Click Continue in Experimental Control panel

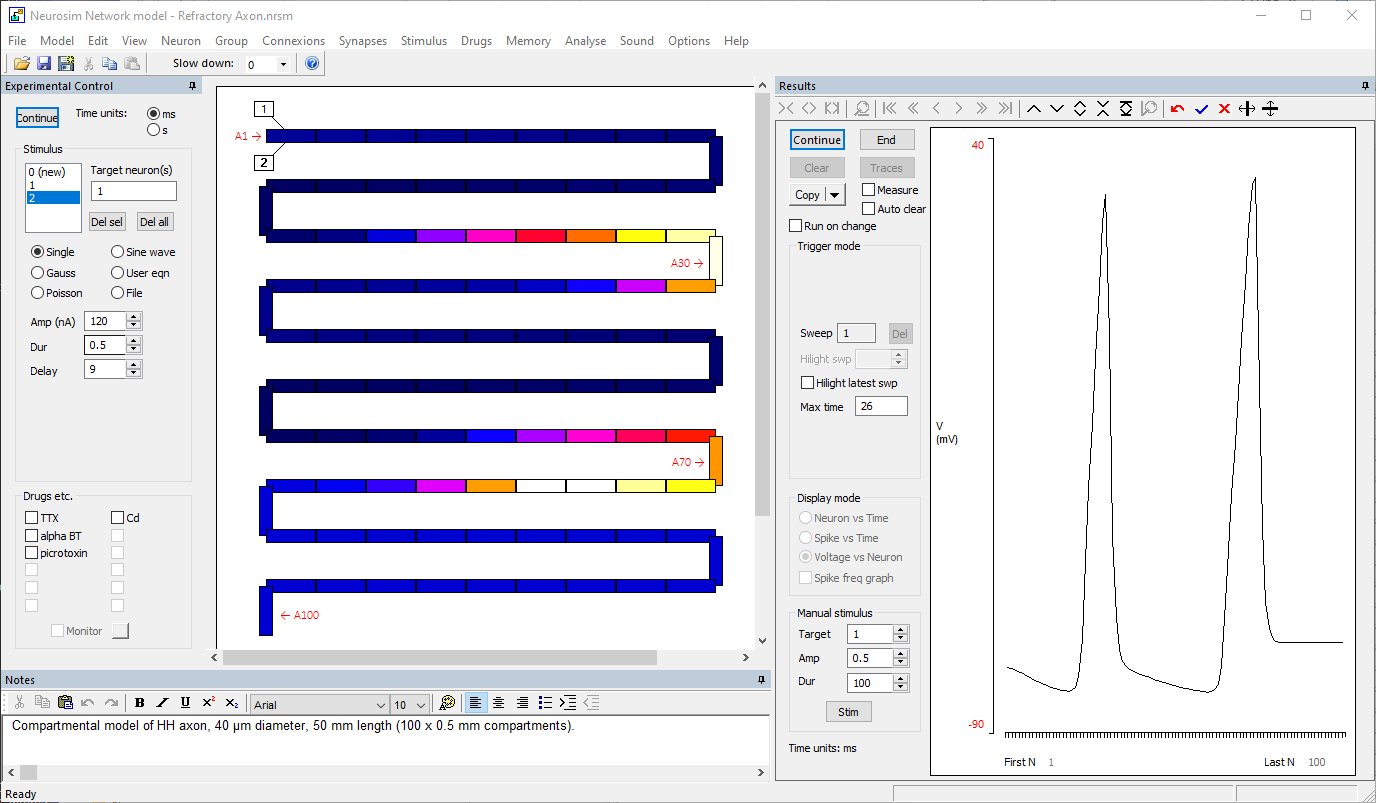pos(37,118)
